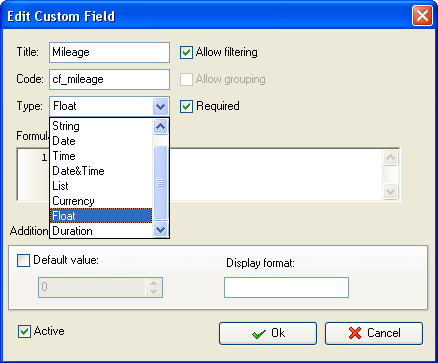Click the Display format input field
438x363 pixels.
[286, 287]
